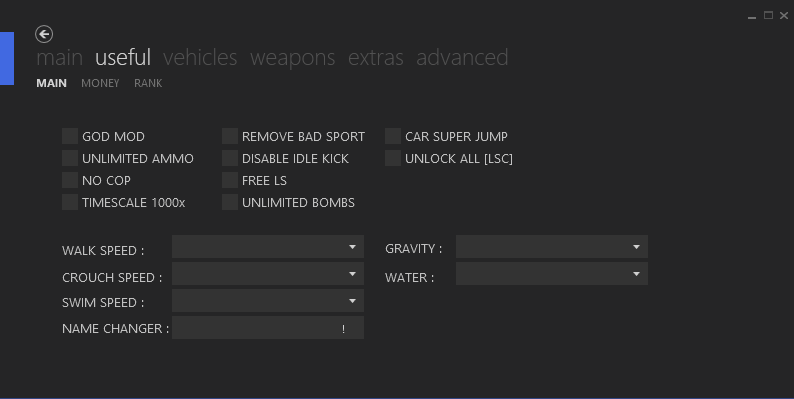Go to the RANK sub-tab
The width and height of the screenshot is (794, 399).
[x=148, y=83]
